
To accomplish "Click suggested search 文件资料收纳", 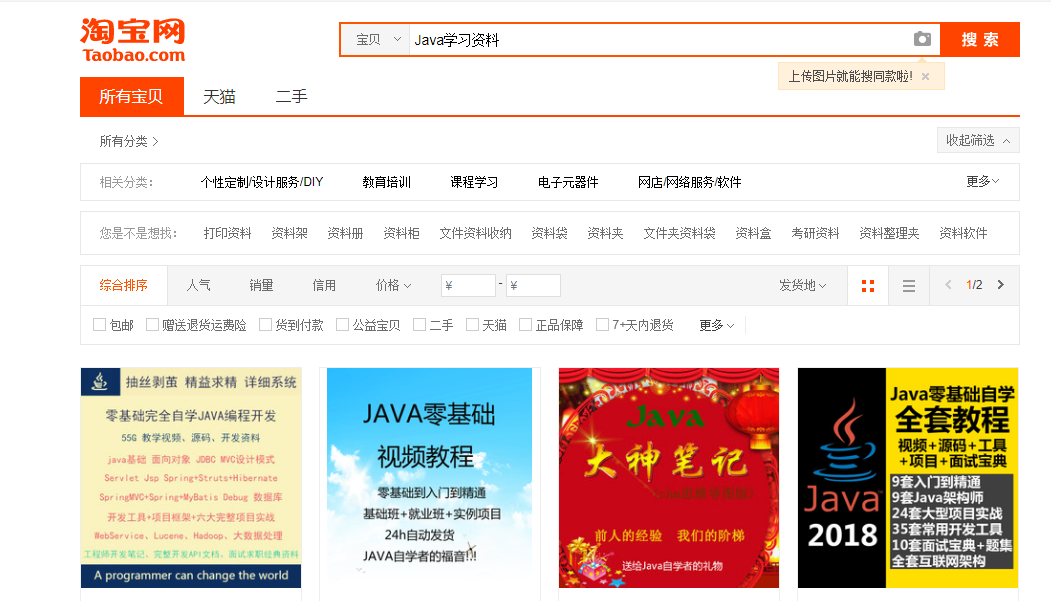I will [x=475, y=233].
